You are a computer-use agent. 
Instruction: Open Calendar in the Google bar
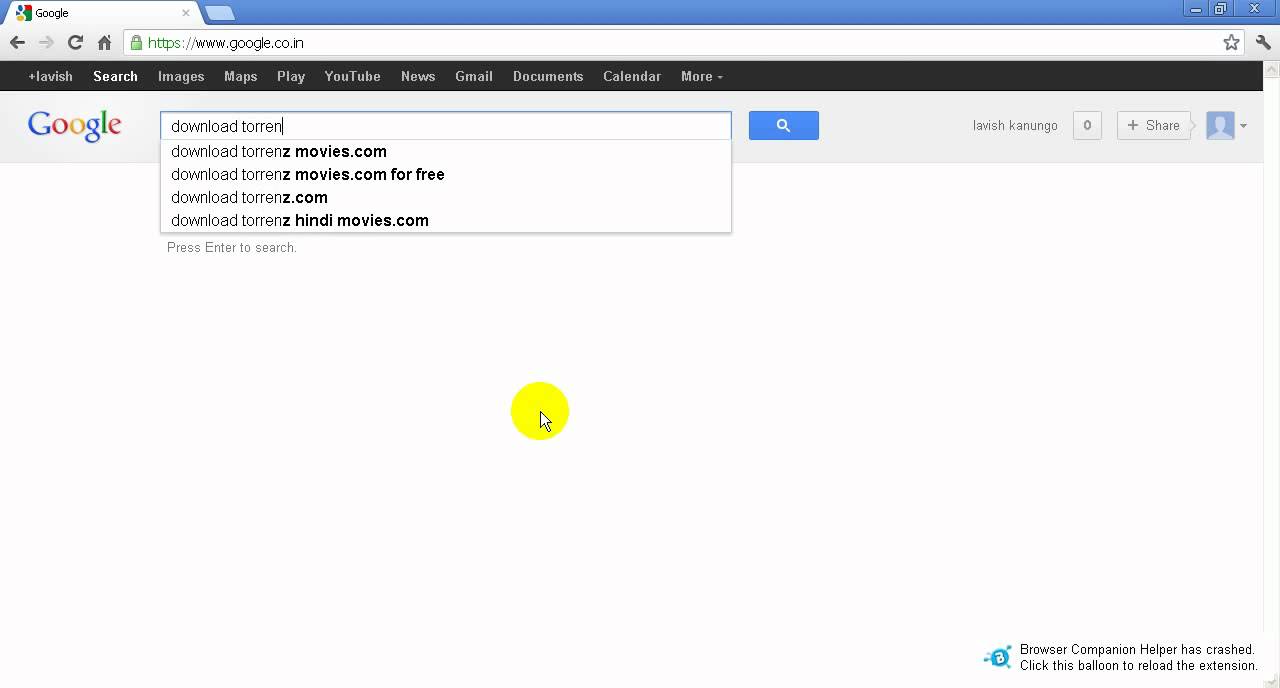pos(632,76)
